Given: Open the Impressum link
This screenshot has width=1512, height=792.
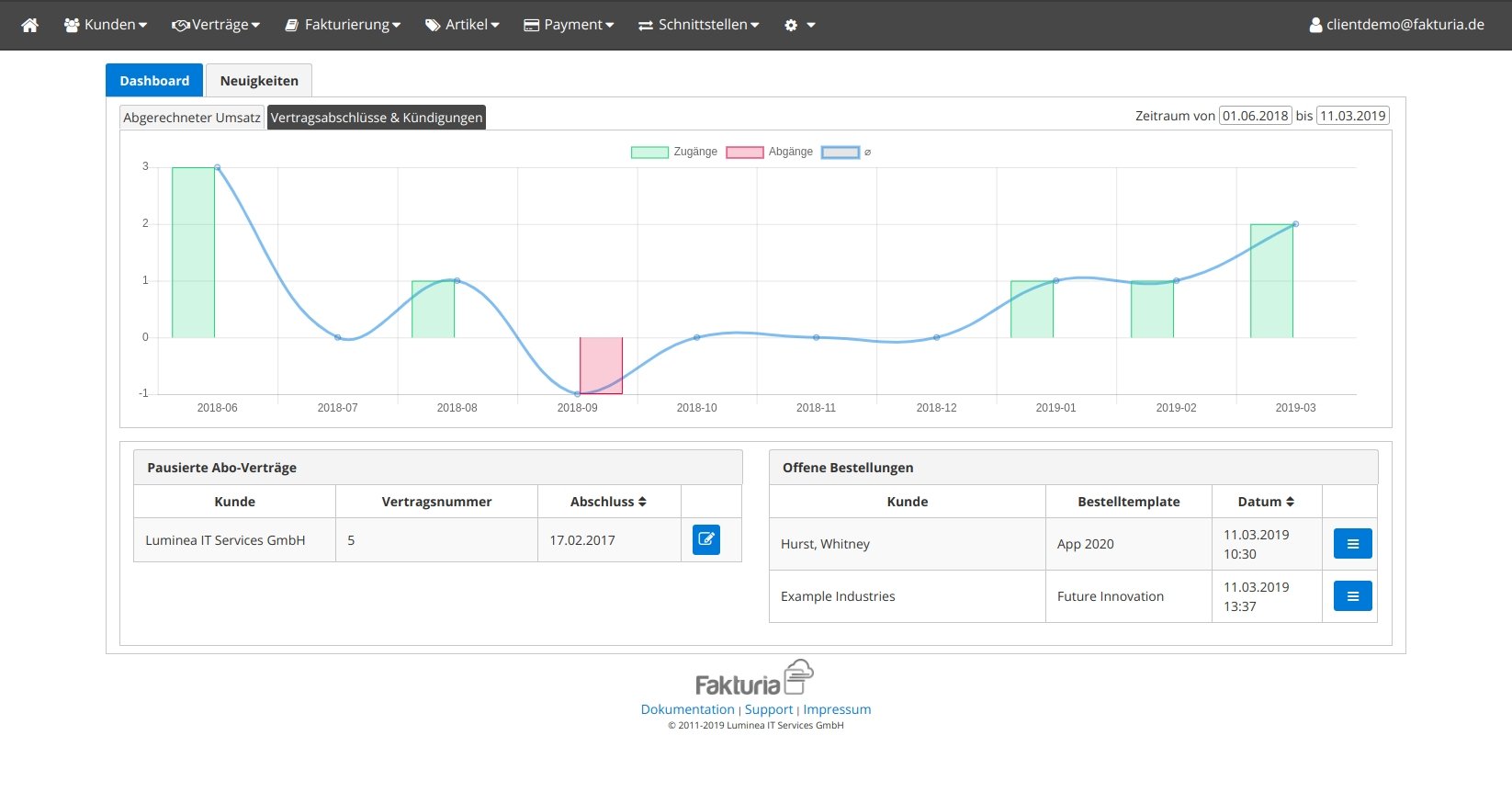Looking at the screenshot, I should click(837, 709).
